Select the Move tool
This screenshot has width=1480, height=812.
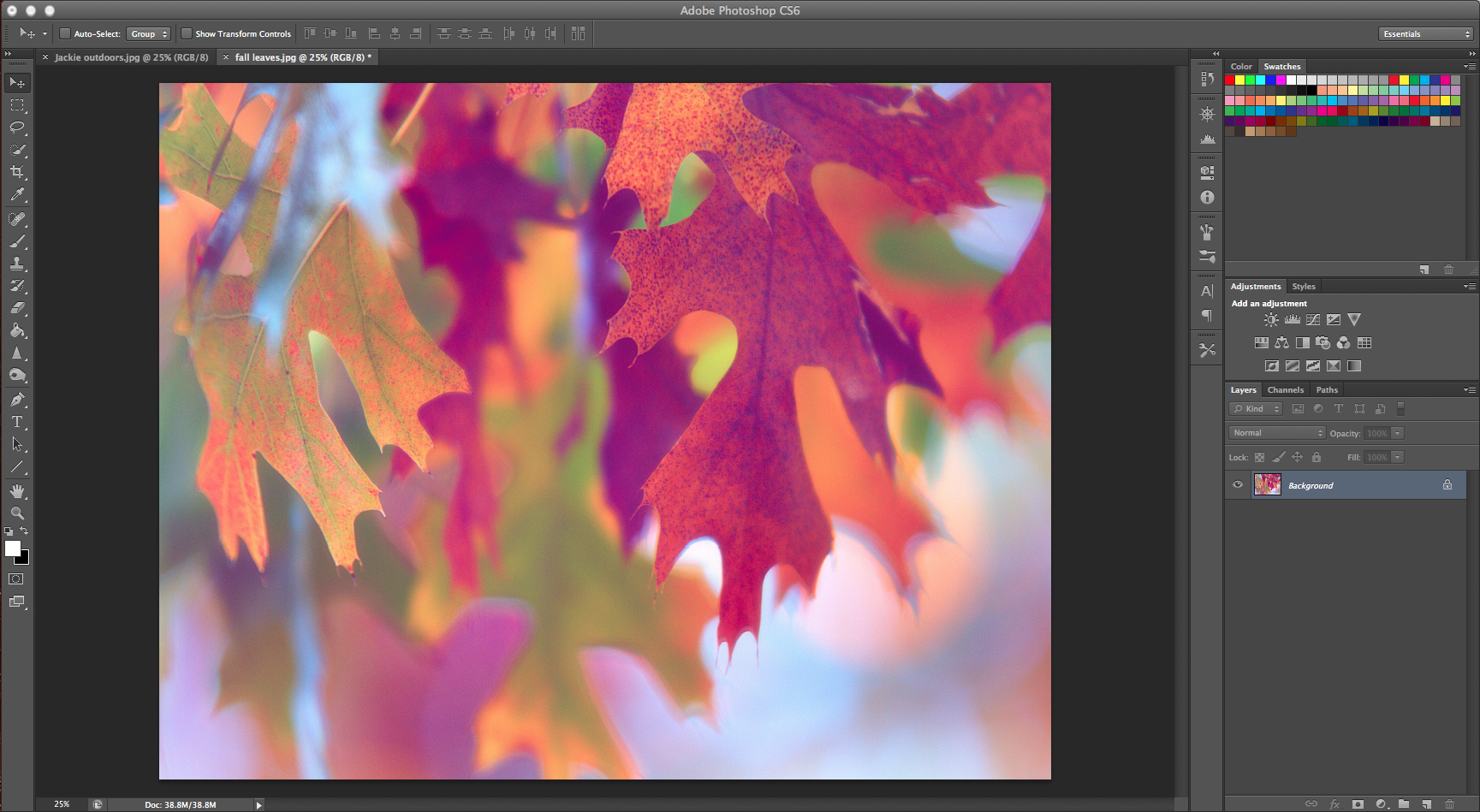(17, 82)
